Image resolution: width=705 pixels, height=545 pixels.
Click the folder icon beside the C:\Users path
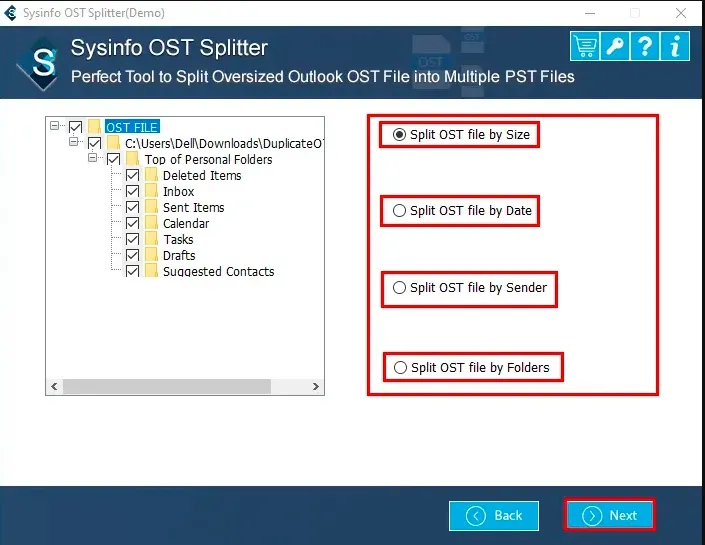point(113,143)
